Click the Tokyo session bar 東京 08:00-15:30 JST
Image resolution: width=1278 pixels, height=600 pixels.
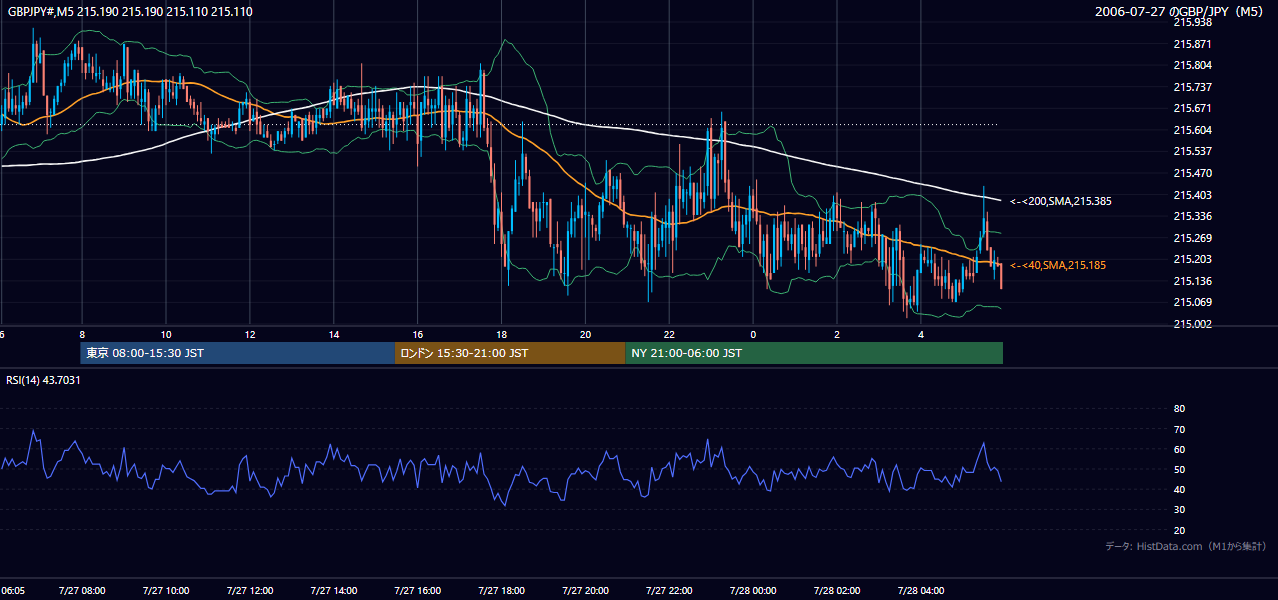pos(238,353)
